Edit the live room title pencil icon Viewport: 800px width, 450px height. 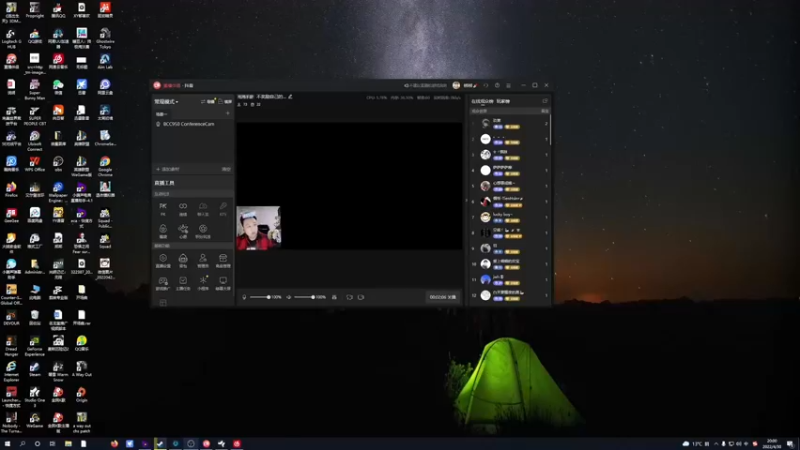coord(290,96)
